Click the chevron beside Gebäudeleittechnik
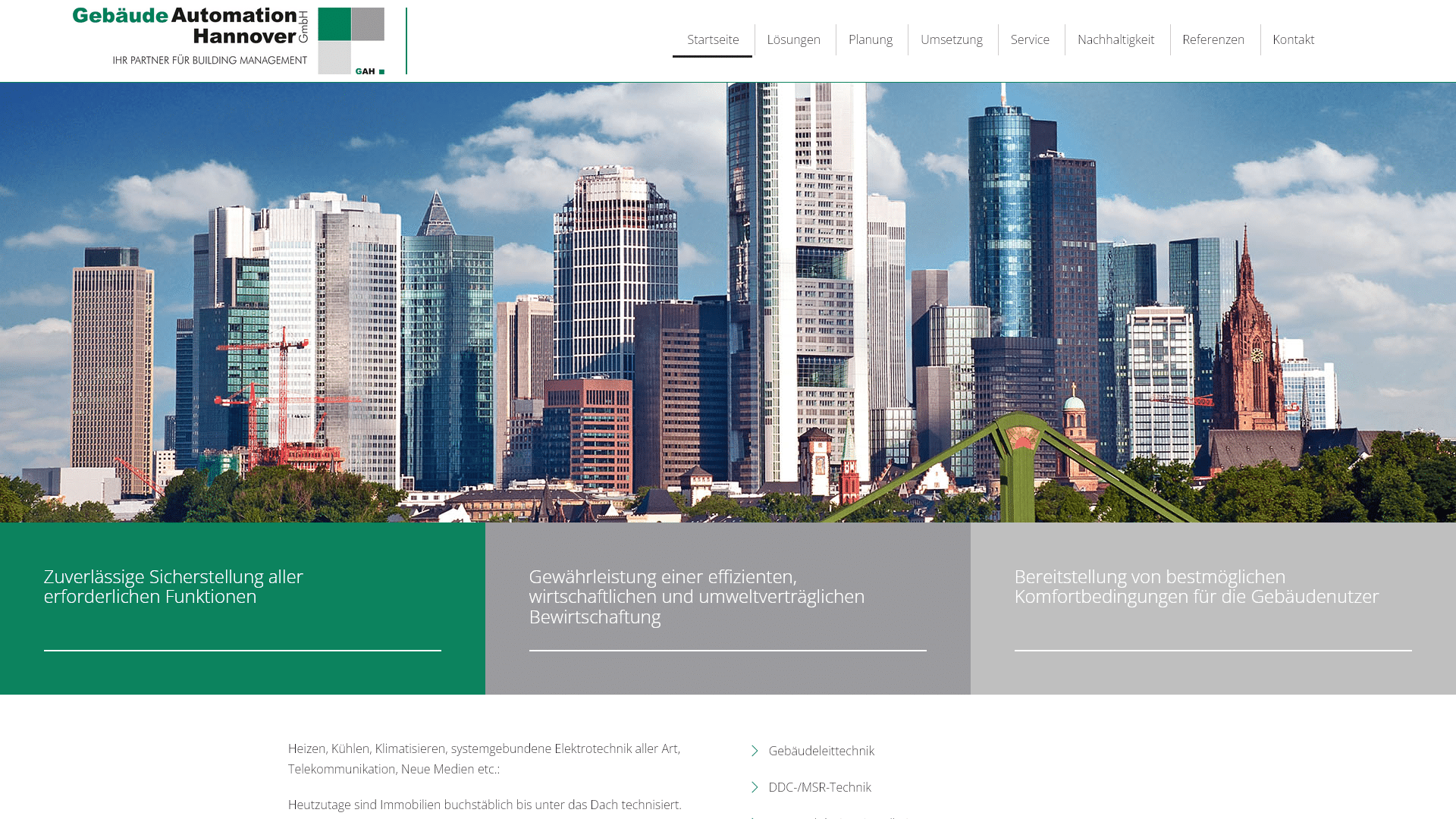The image size is (1456, 819). click(x=755, y=751)
